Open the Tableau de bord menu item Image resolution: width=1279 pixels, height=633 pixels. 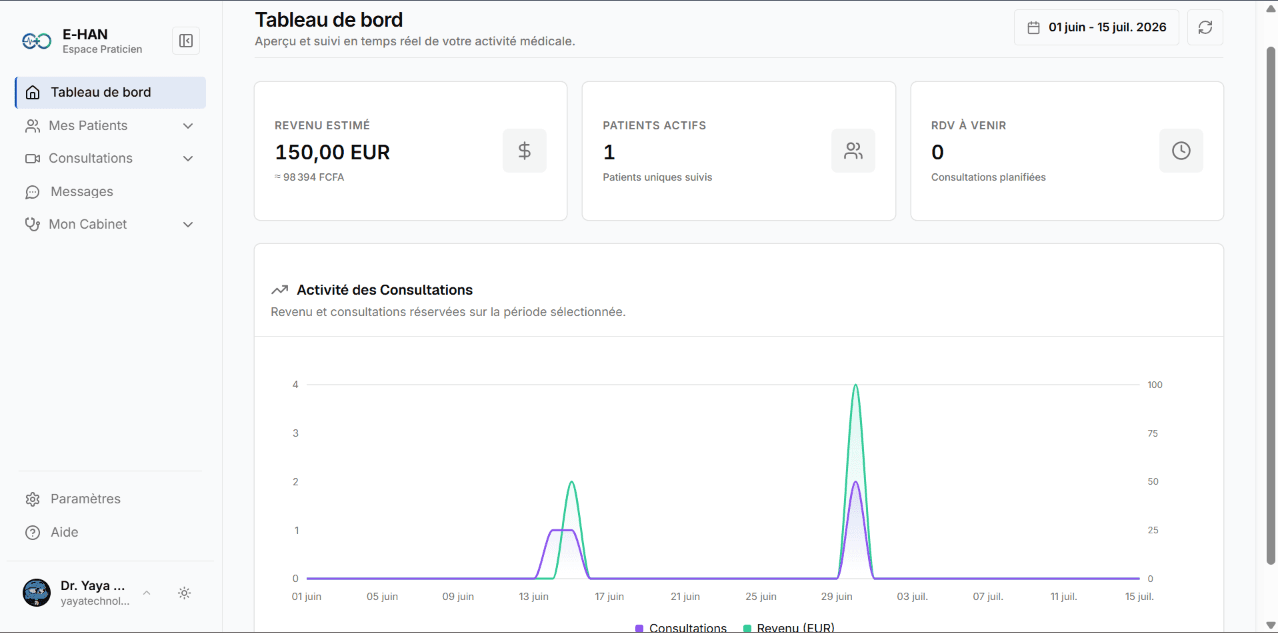(111, 92)
